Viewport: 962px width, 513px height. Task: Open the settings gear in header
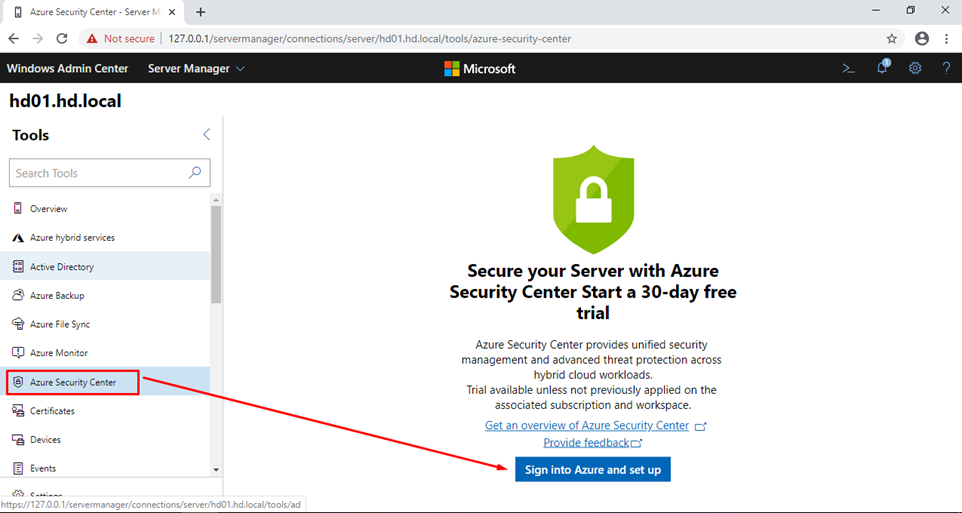(915, 68)
